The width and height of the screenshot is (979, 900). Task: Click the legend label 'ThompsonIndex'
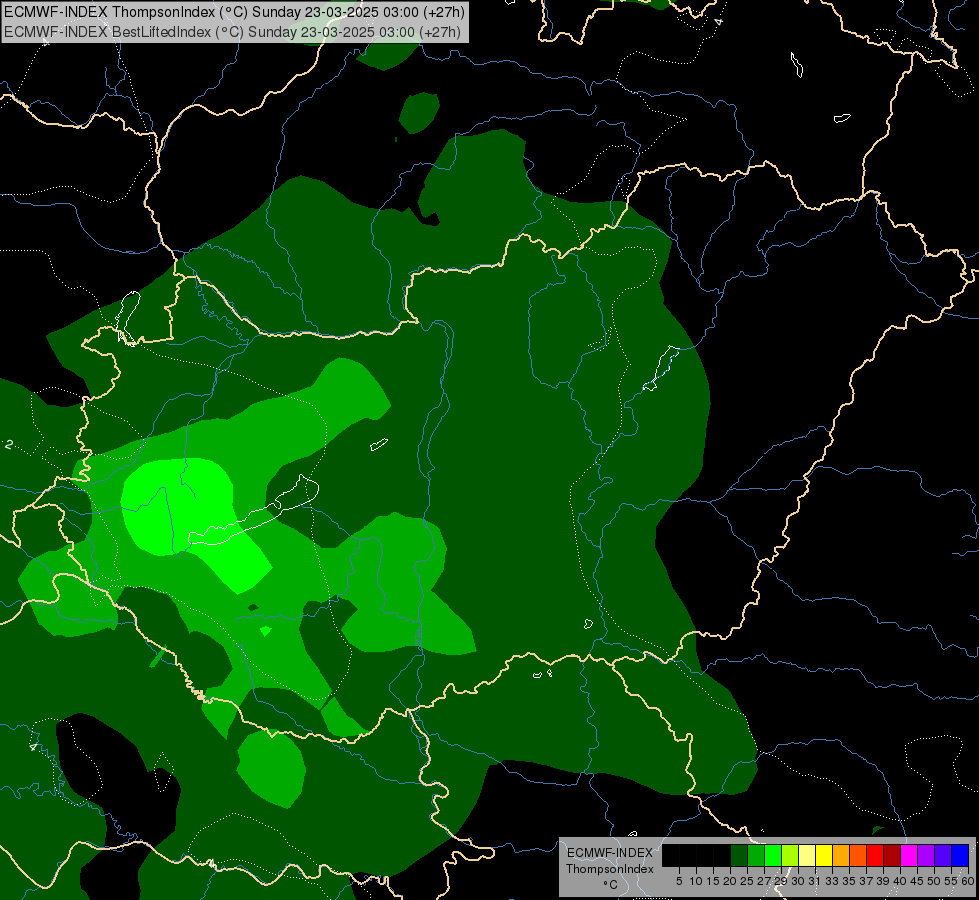point(609,869)
